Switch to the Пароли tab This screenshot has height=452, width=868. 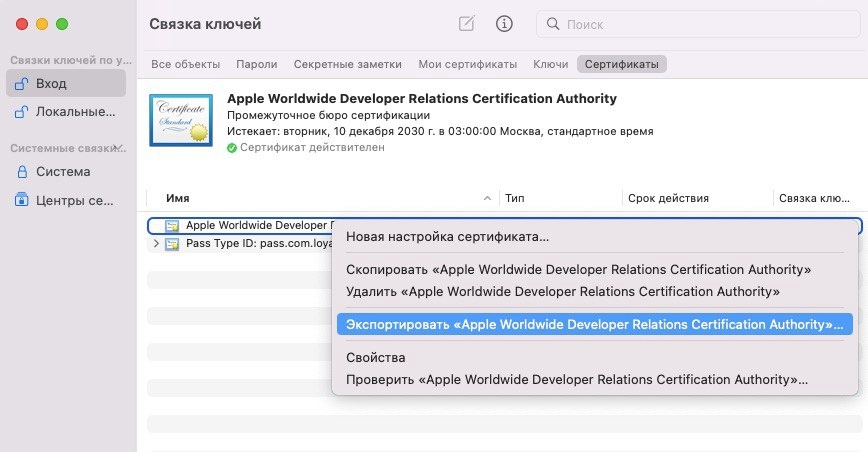(256, 64)
